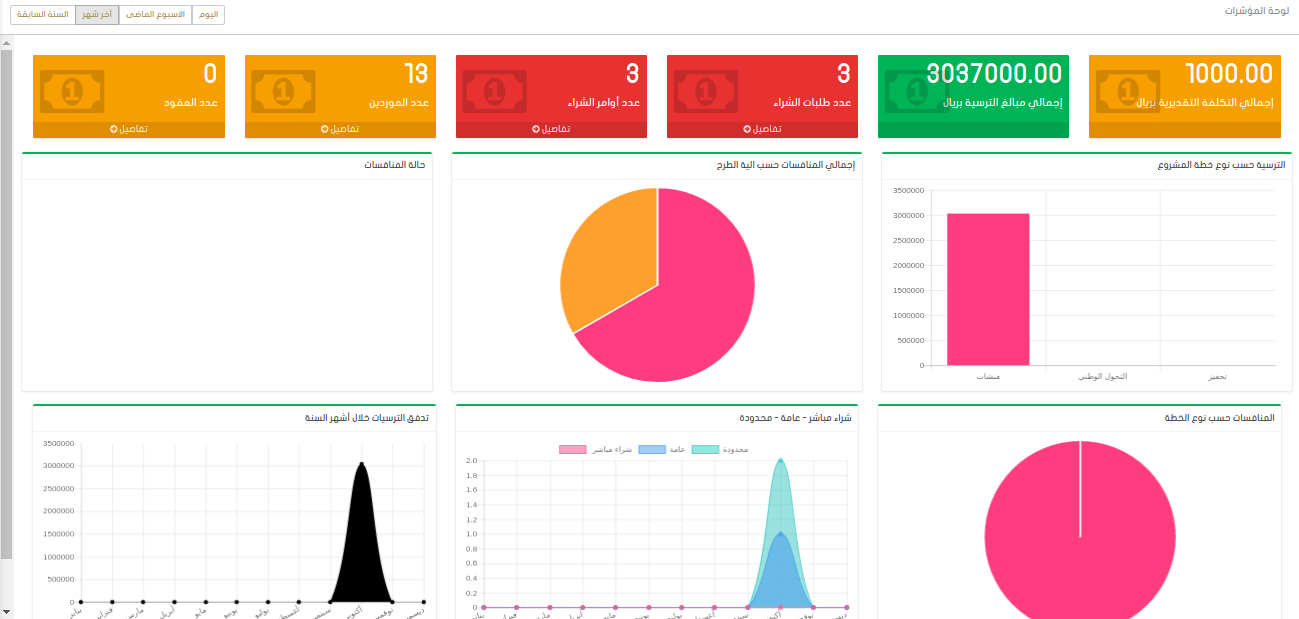Select the آخر شهر period filter

(x=96, y=15)
